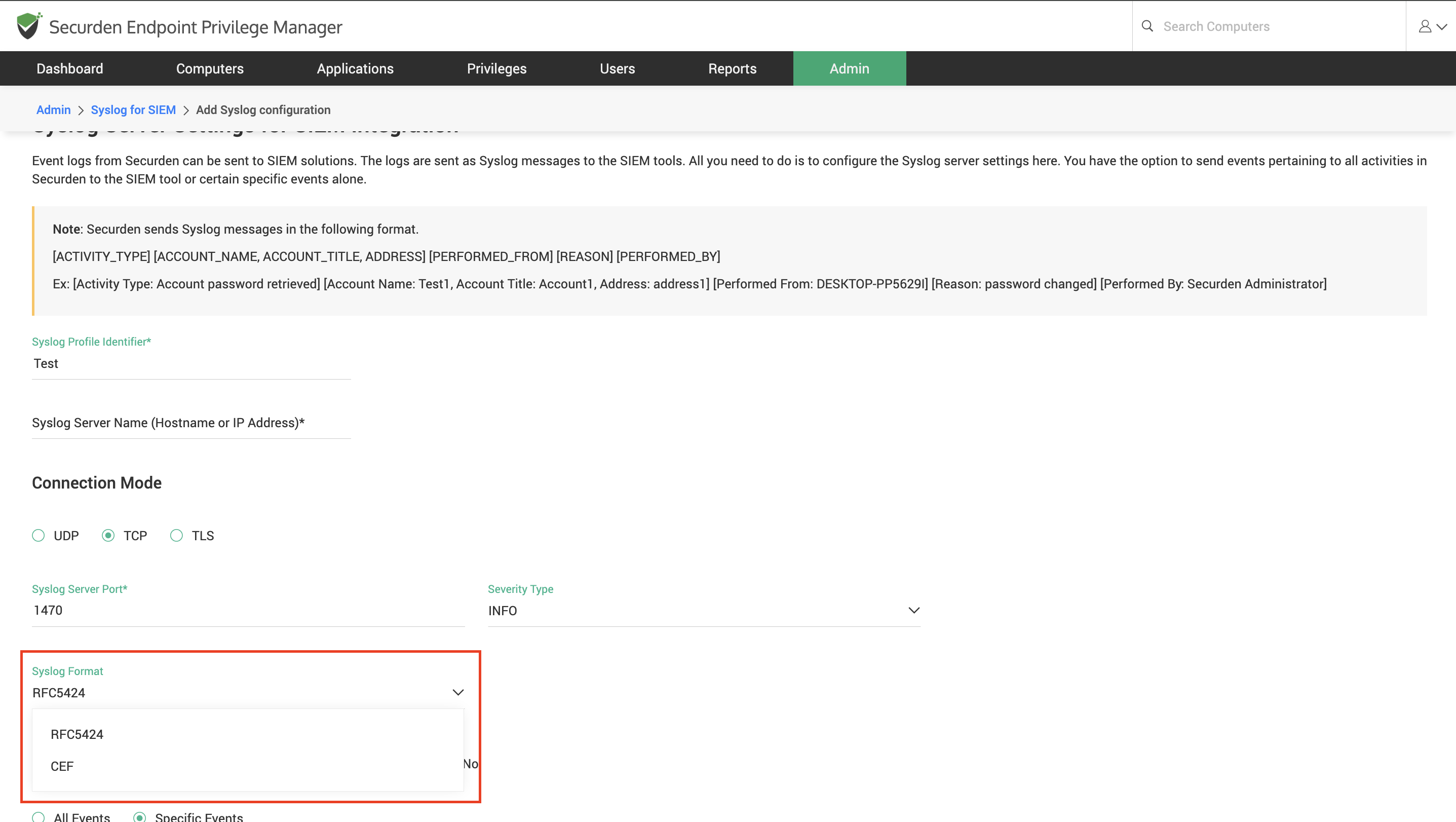Open the Severity Type dropdown

click(704, 611)
